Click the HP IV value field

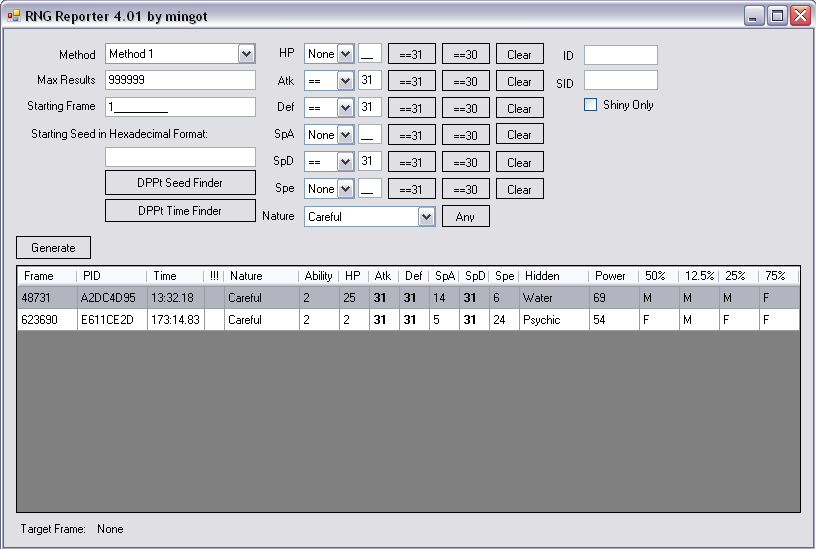(x=369, y=54)
